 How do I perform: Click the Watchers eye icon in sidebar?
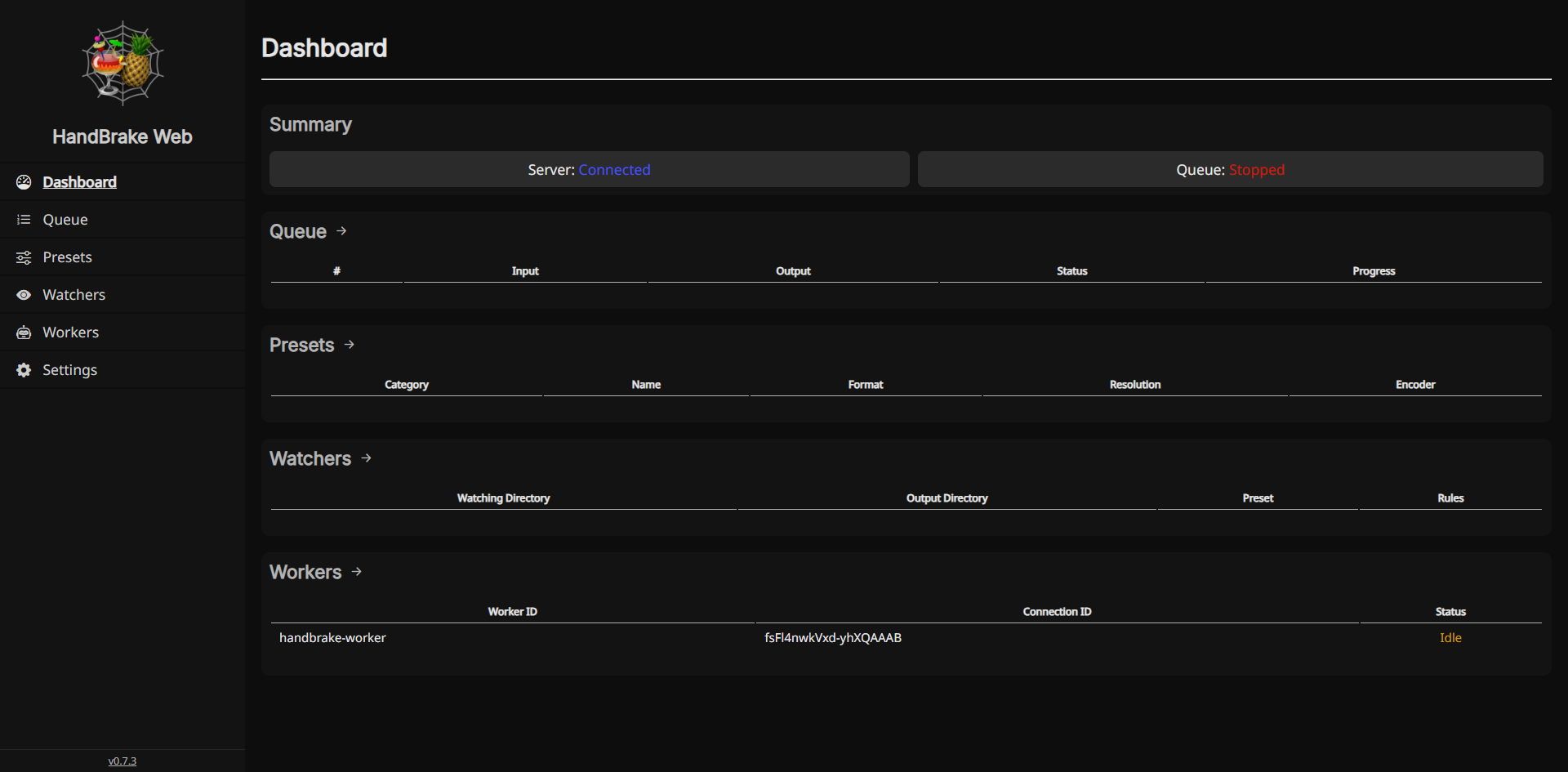(x=24, y=295)
